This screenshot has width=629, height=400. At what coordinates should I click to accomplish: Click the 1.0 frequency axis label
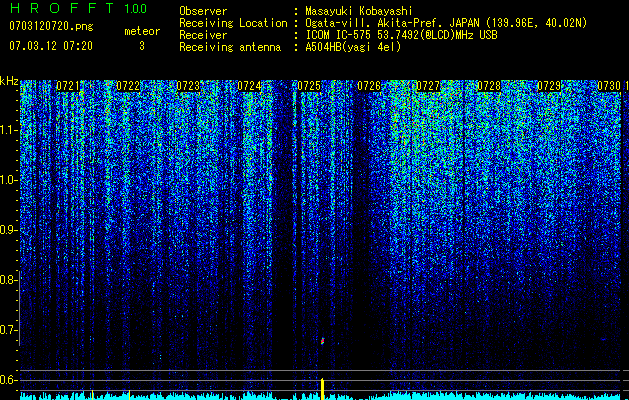pyautogui.click(x=9, y=180)
